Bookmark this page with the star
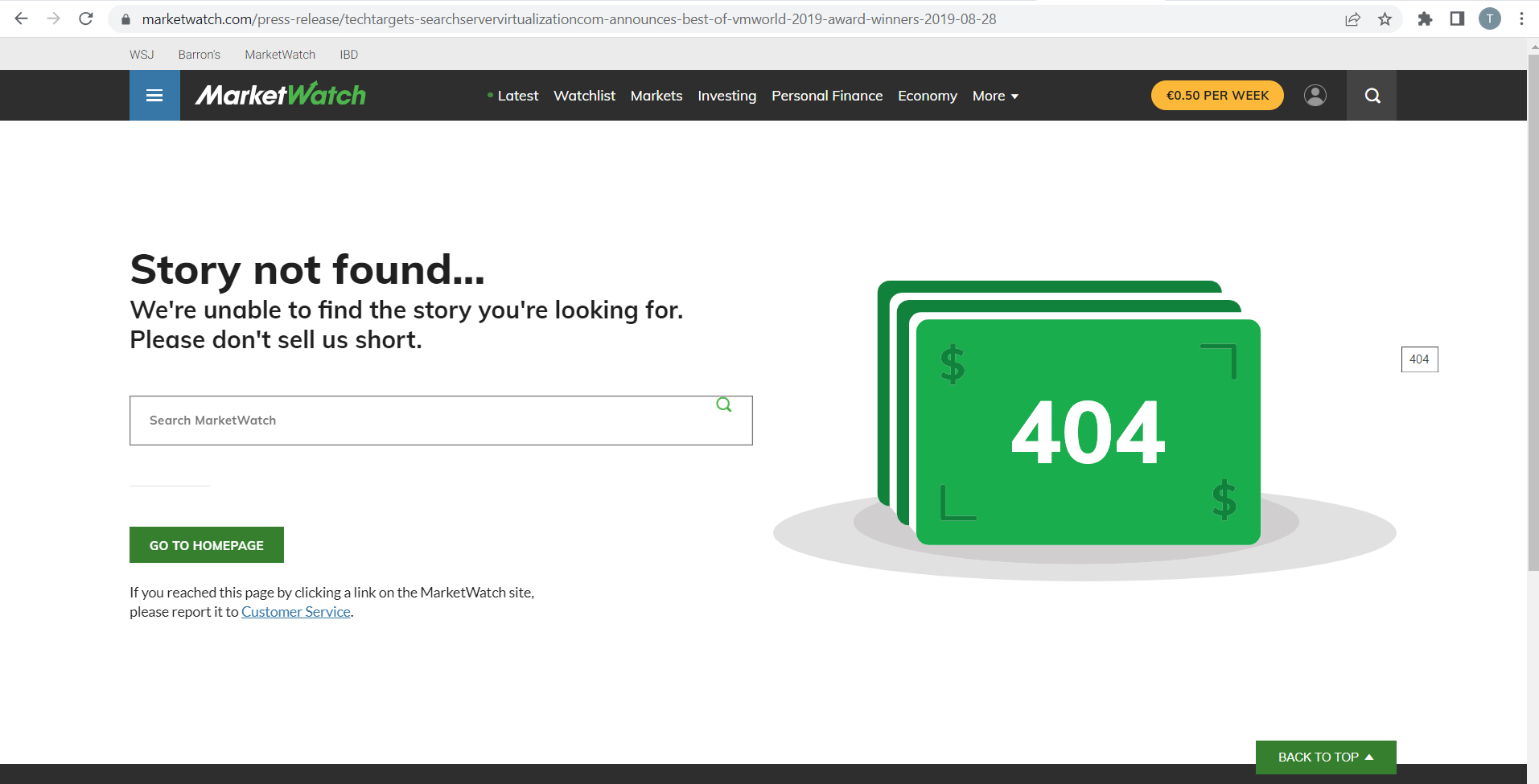This screenshot has height=784, width=1539. (1385, 18)
